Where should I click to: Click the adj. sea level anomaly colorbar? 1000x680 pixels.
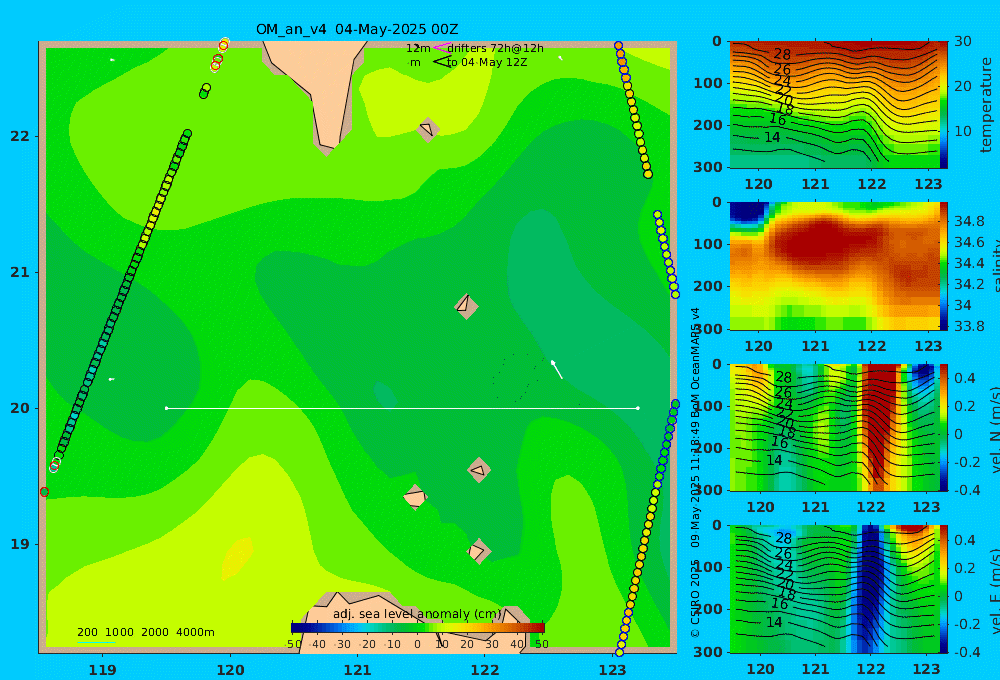coord(418,628)
